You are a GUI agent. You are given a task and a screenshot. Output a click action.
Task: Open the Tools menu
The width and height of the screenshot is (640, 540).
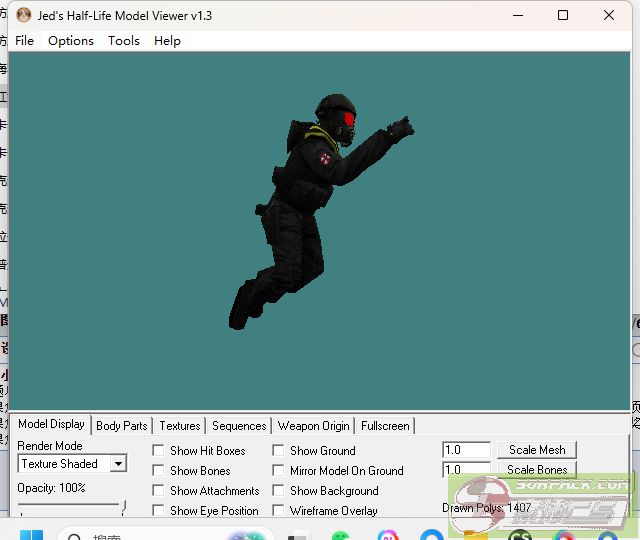[124, 41]
